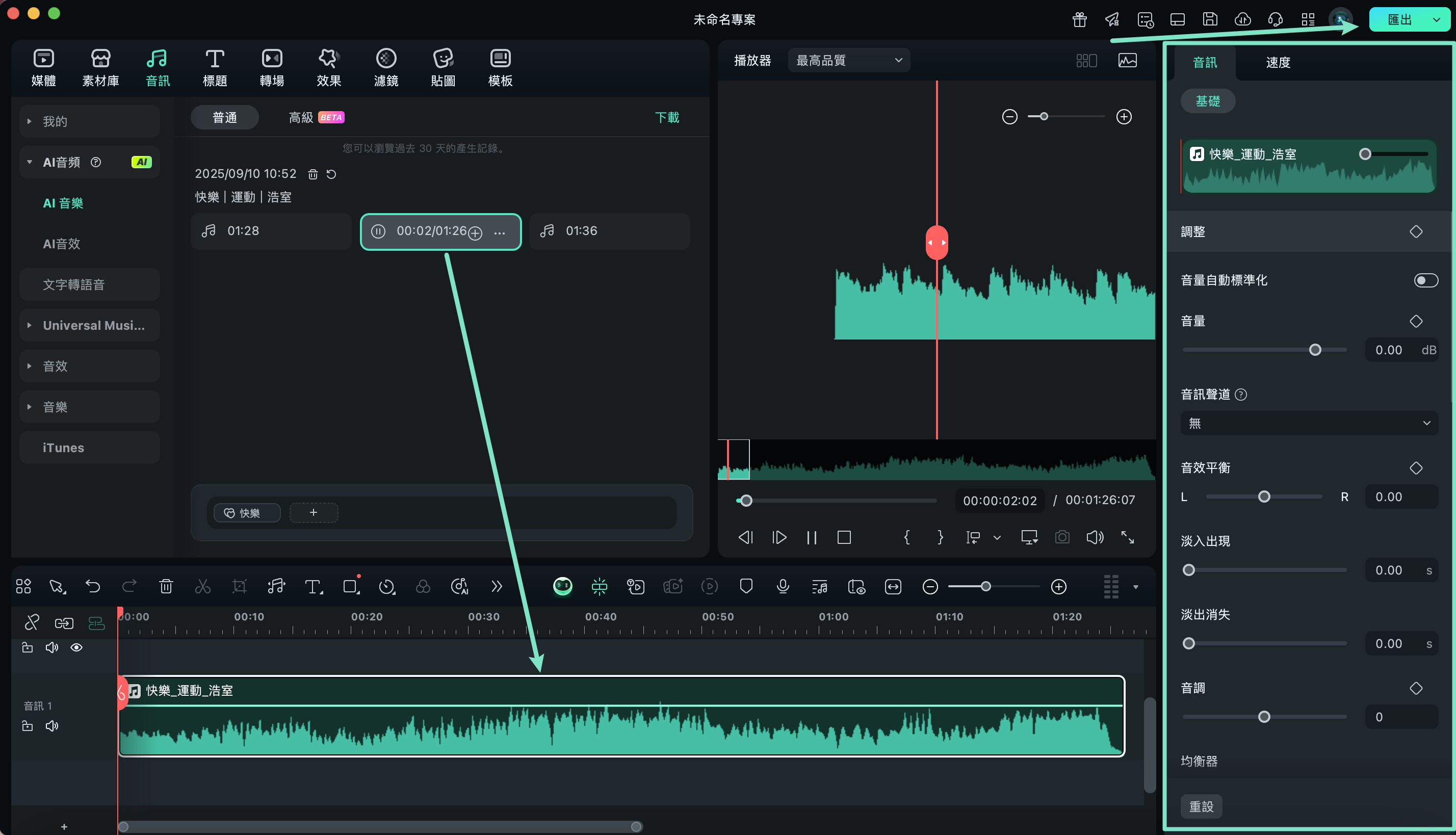Select the 音訊 properties tab
The height and width of the screenshot is (835, 1456).
pos(1204,62)
